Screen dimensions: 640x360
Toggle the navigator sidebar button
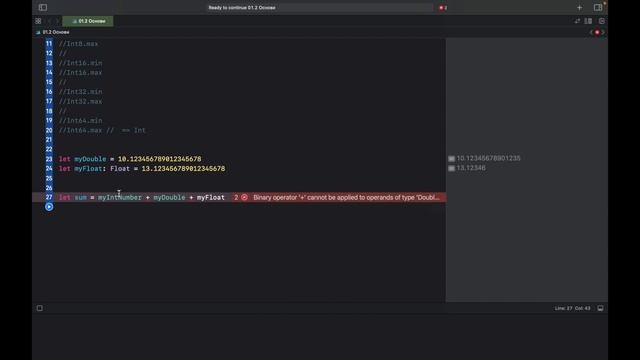pos(43,7)
